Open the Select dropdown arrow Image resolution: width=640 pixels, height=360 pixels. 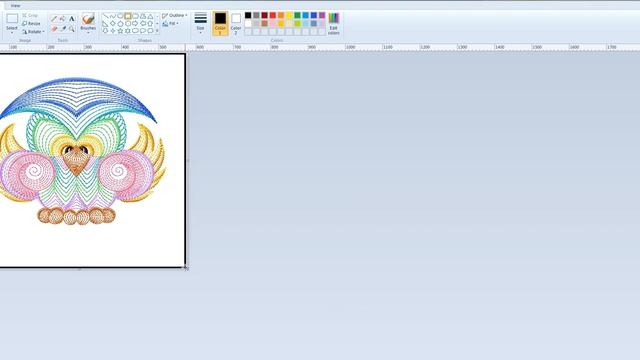coord(12,33)
